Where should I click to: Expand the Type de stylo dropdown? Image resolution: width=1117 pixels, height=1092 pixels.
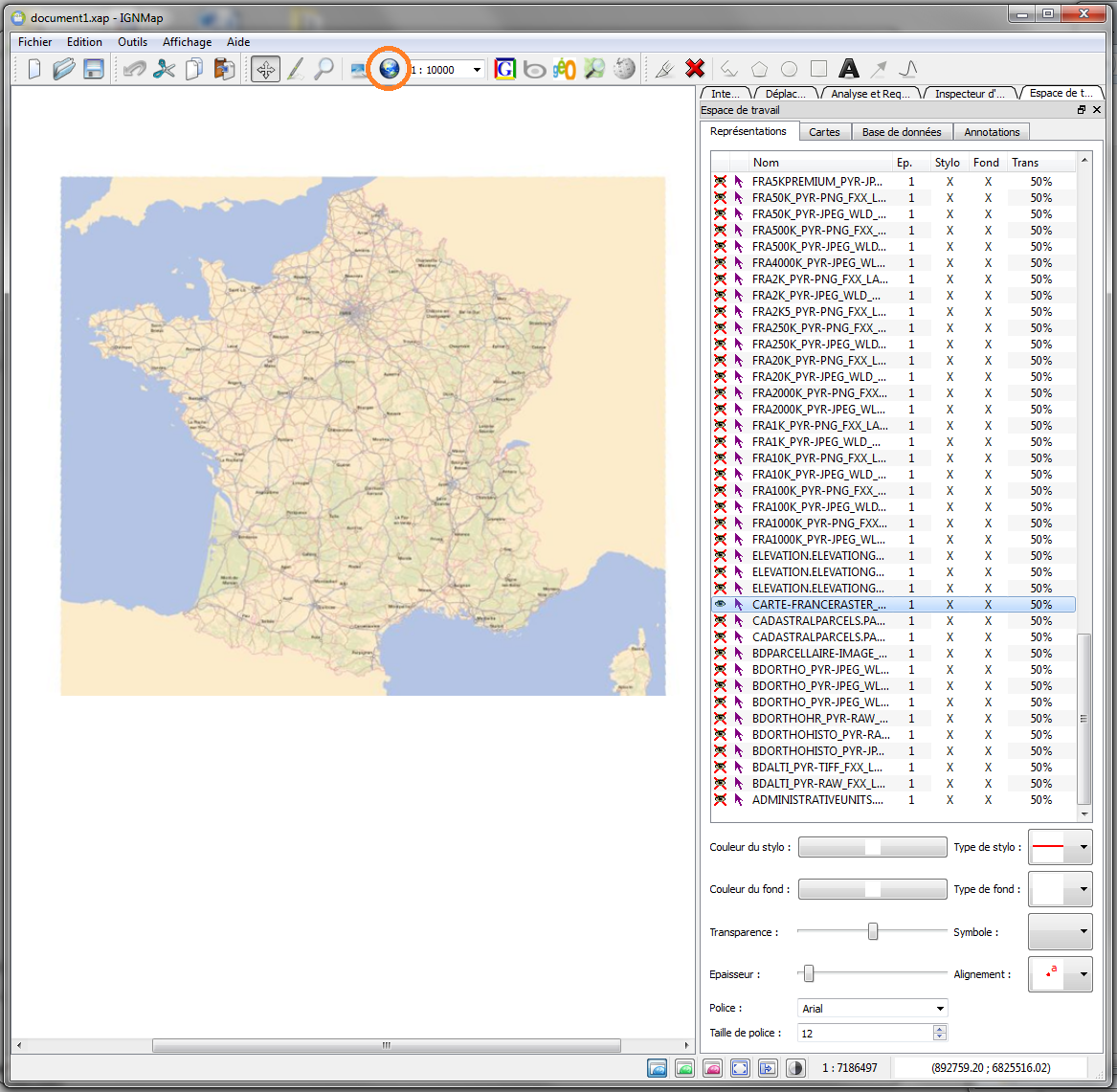tap(1083, 847)
